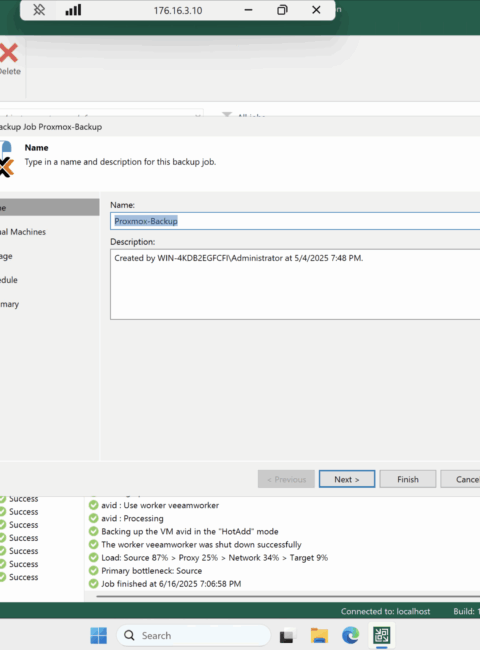Click the Veeam console icon in the taskbar
This screenshot has height=650, width=480.
(381, 635)
